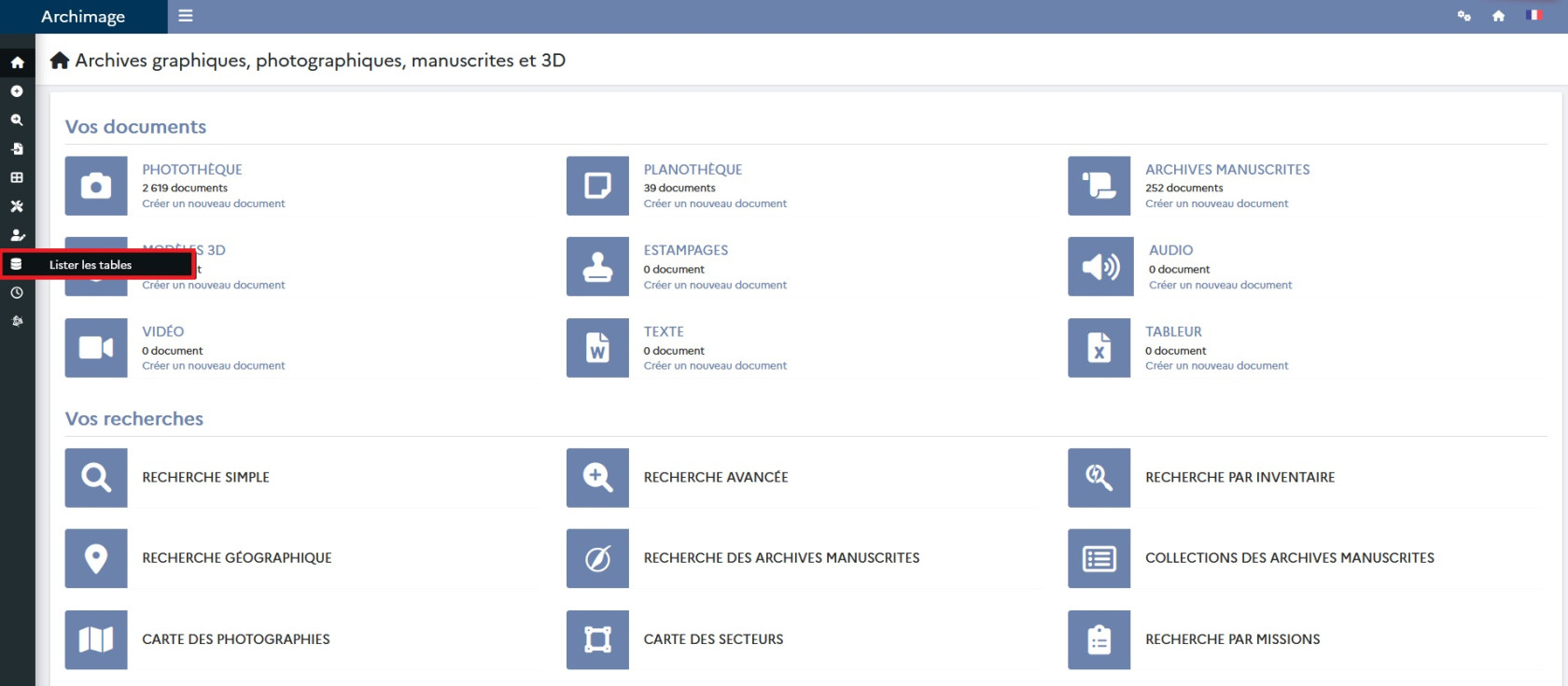Click the home icon in the left sidebar
This screenshot has width=1568, height=686.
[17, 63]
